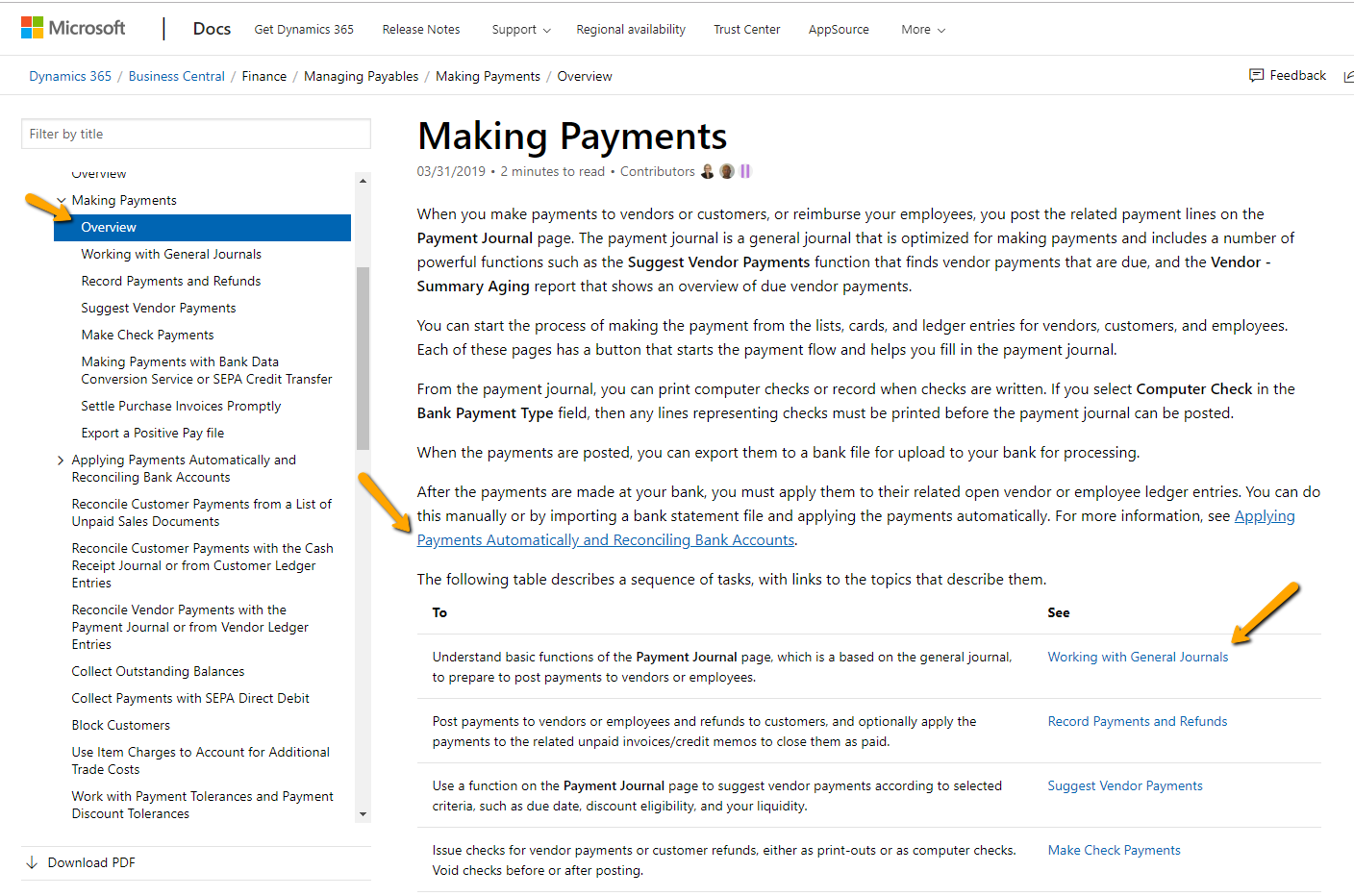Open Trust Center menu item
This screenshot has width=1354, height=896.
coord(747,30)
